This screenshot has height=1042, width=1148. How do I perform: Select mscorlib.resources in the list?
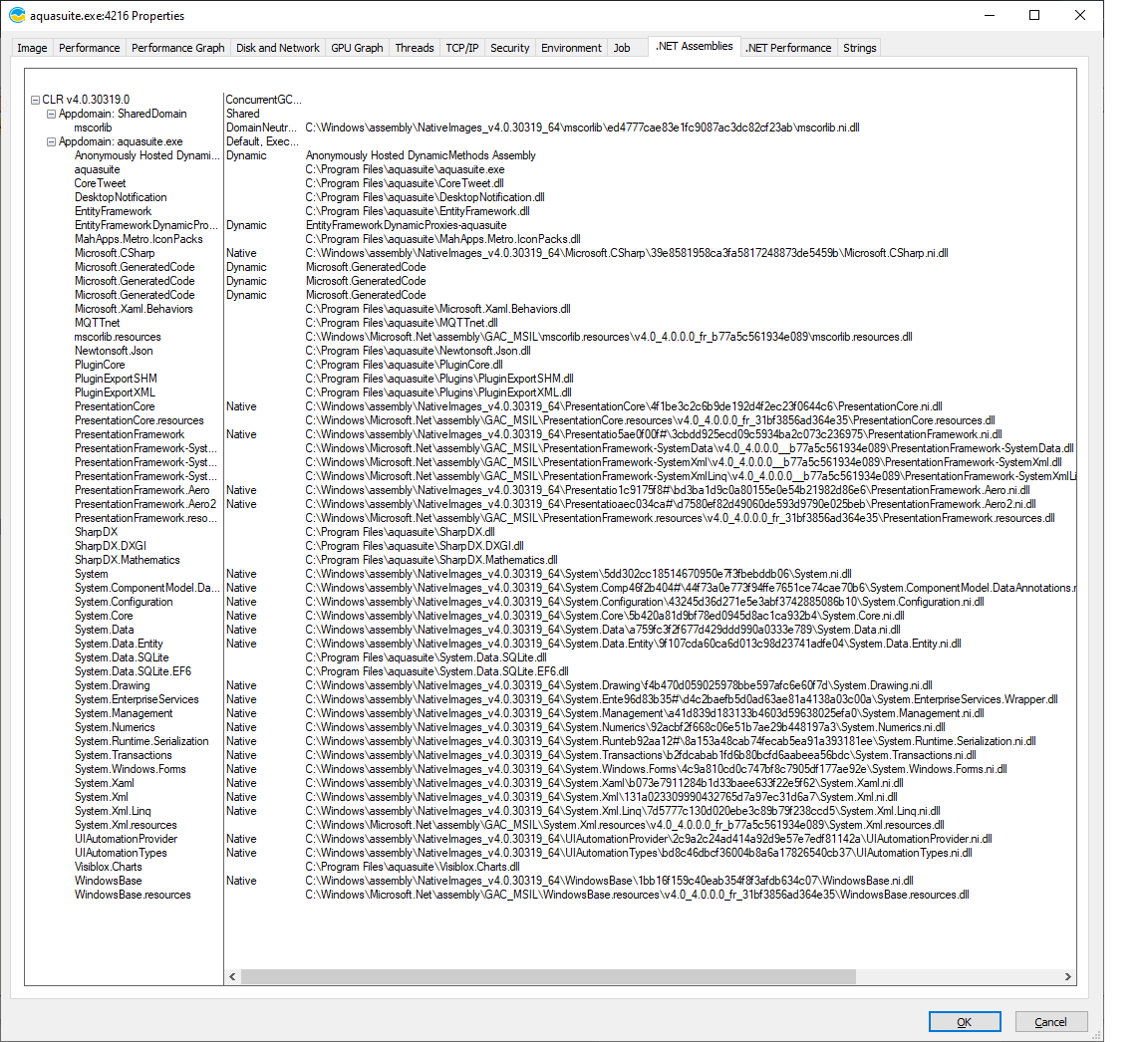pos(118,338)
